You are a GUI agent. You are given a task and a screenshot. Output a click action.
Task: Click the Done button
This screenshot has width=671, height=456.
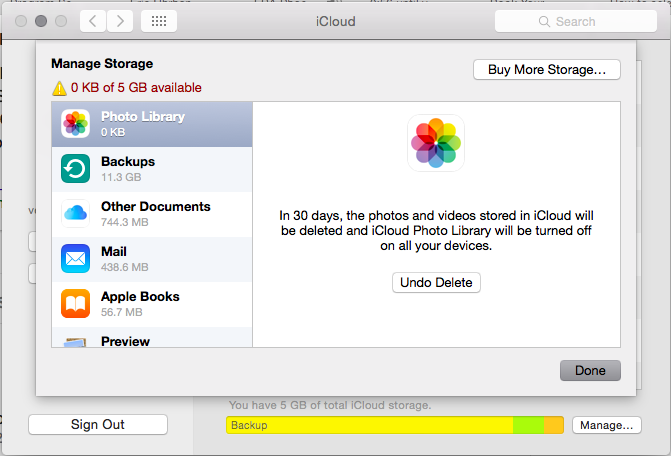(590, 370)
